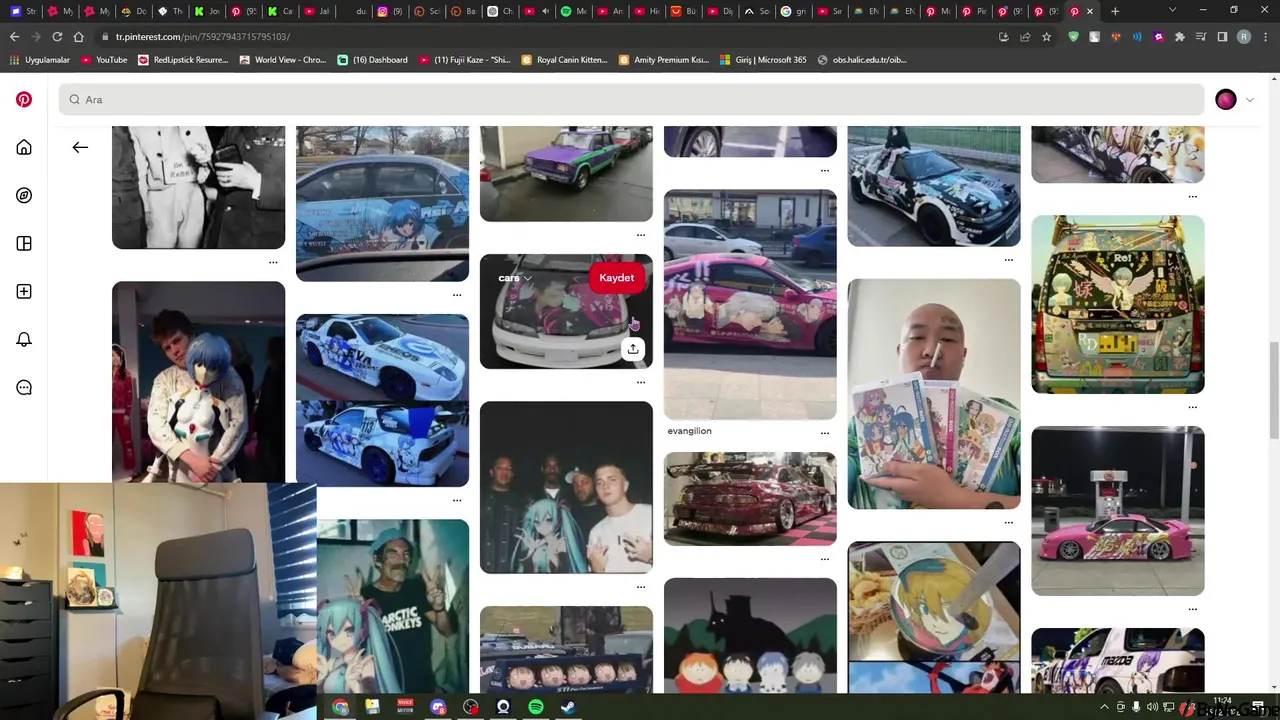This screenshot has height=720, width=1280.
Task: Open the Discord icon in the taskbar
Action: [x=438, y=707]
